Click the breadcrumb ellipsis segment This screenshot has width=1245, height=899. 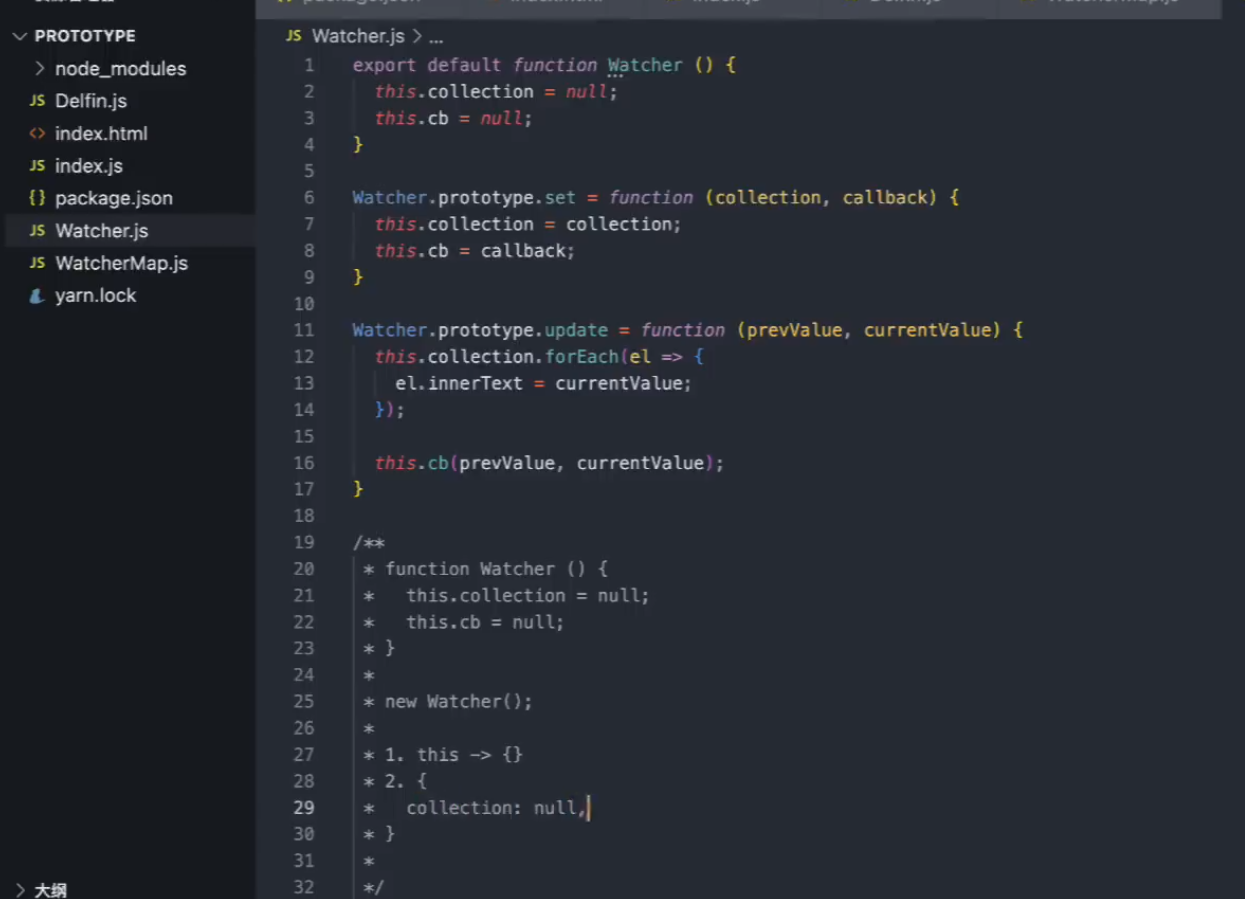[x=436, y=37]
